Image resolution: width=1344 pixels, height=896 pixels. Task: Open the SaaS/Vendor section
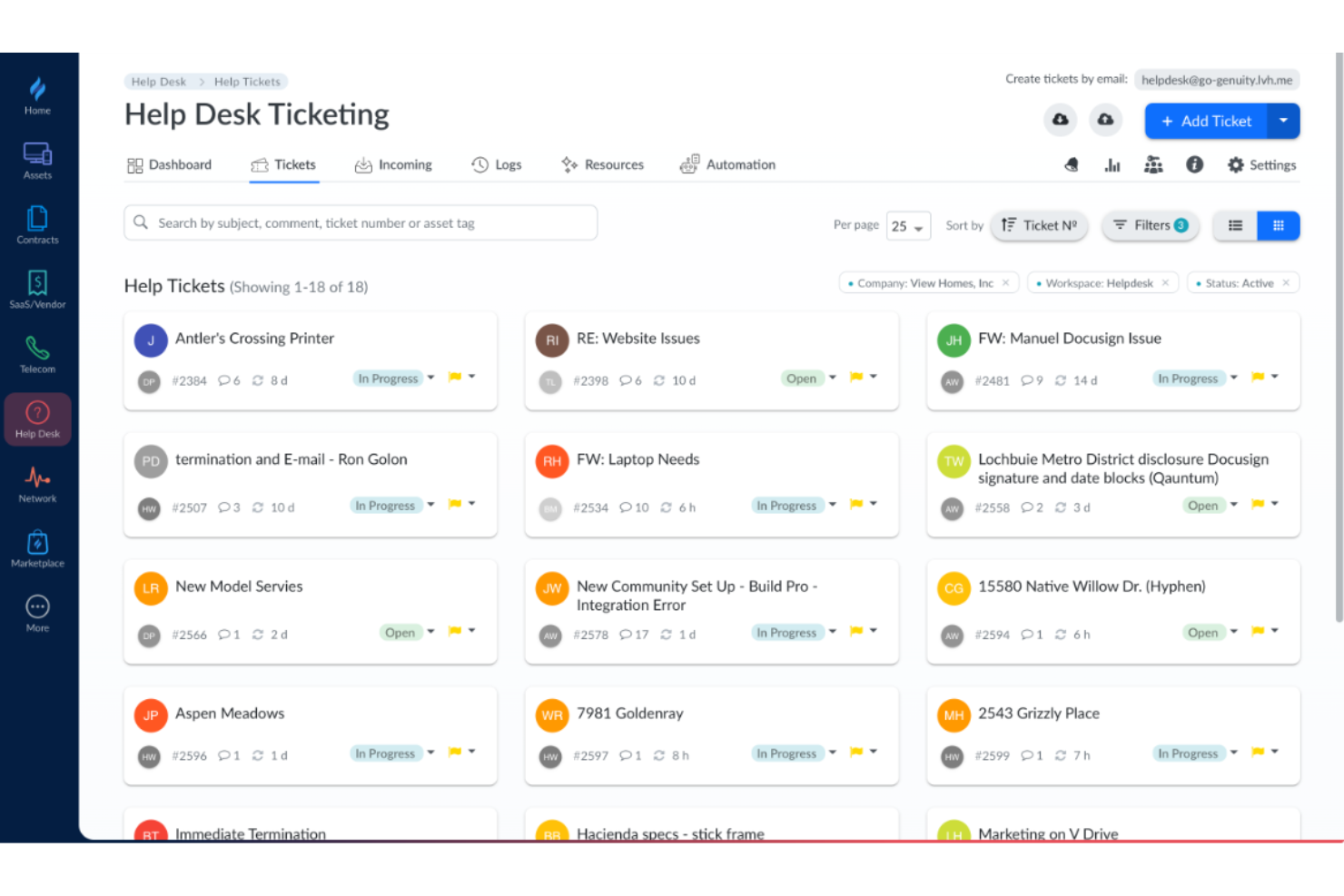pyautogui.click(x=37, y=289)
